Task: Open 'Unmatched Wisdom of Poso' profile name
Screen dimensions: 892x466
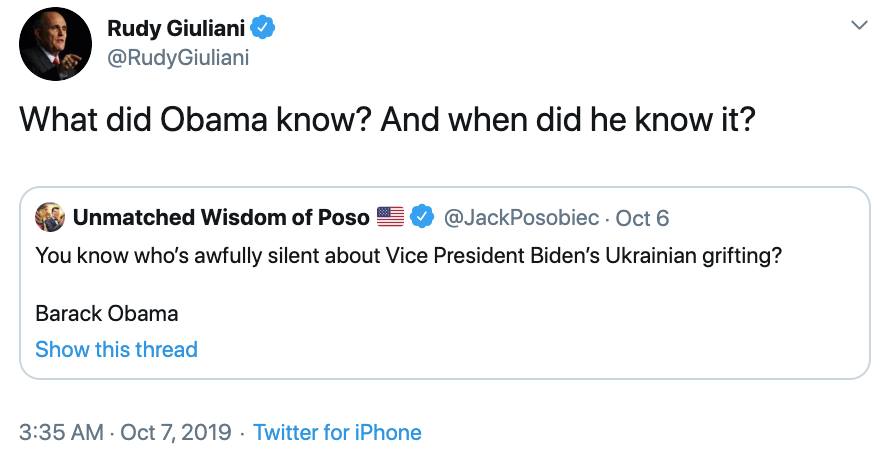Action: 221,216
